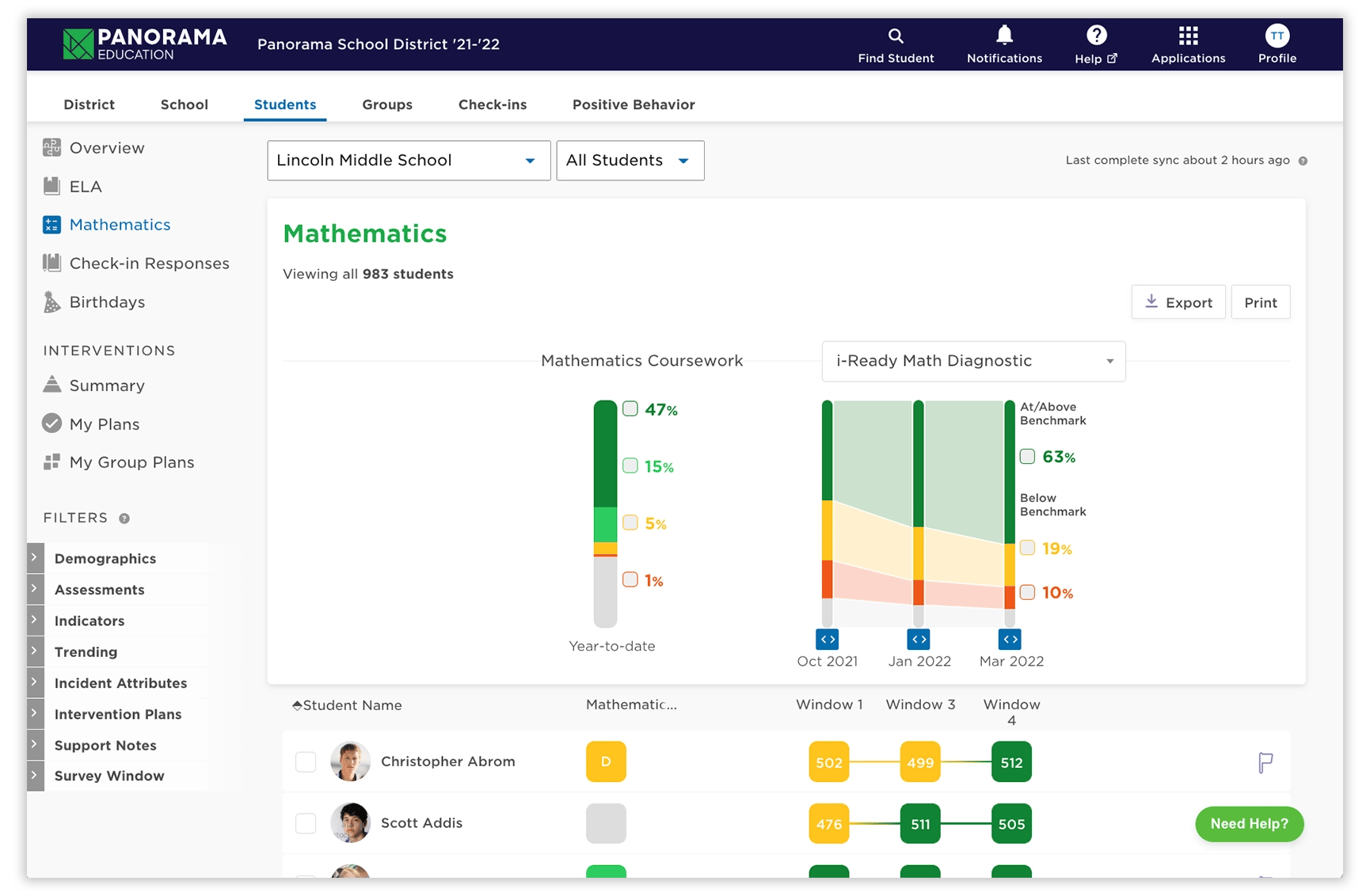Click the Mar 2022 window arrows icon
The height and width of the screenshot is (896, 1370).
point(1010,639)
